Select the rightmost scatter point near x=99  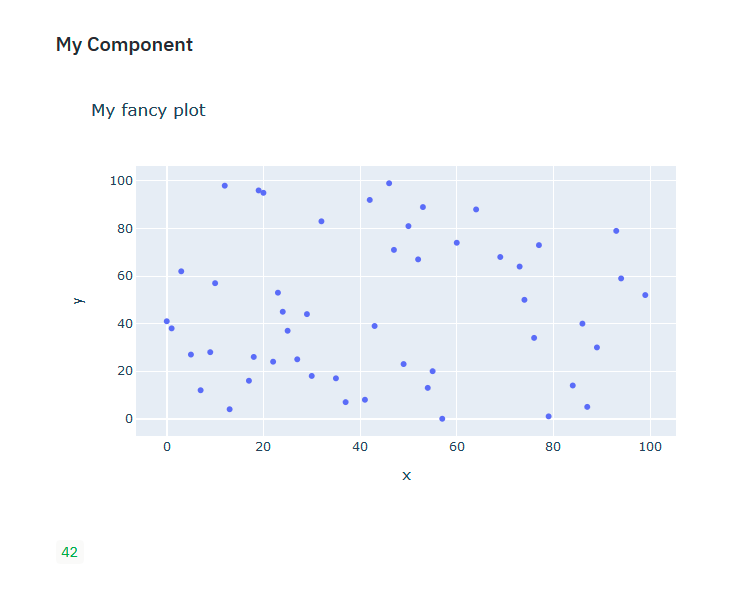[645, 295]
